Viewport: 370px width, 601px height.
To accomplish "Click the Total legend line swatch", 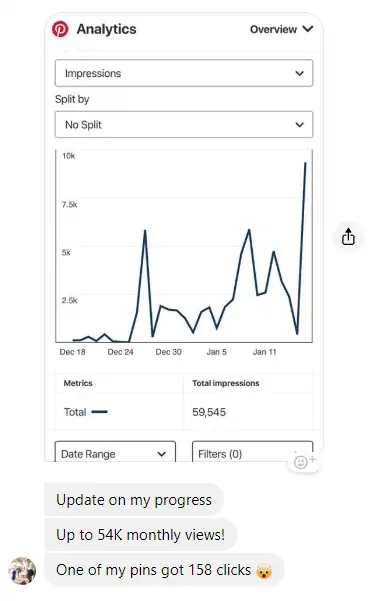I will [x=100, y=412].
